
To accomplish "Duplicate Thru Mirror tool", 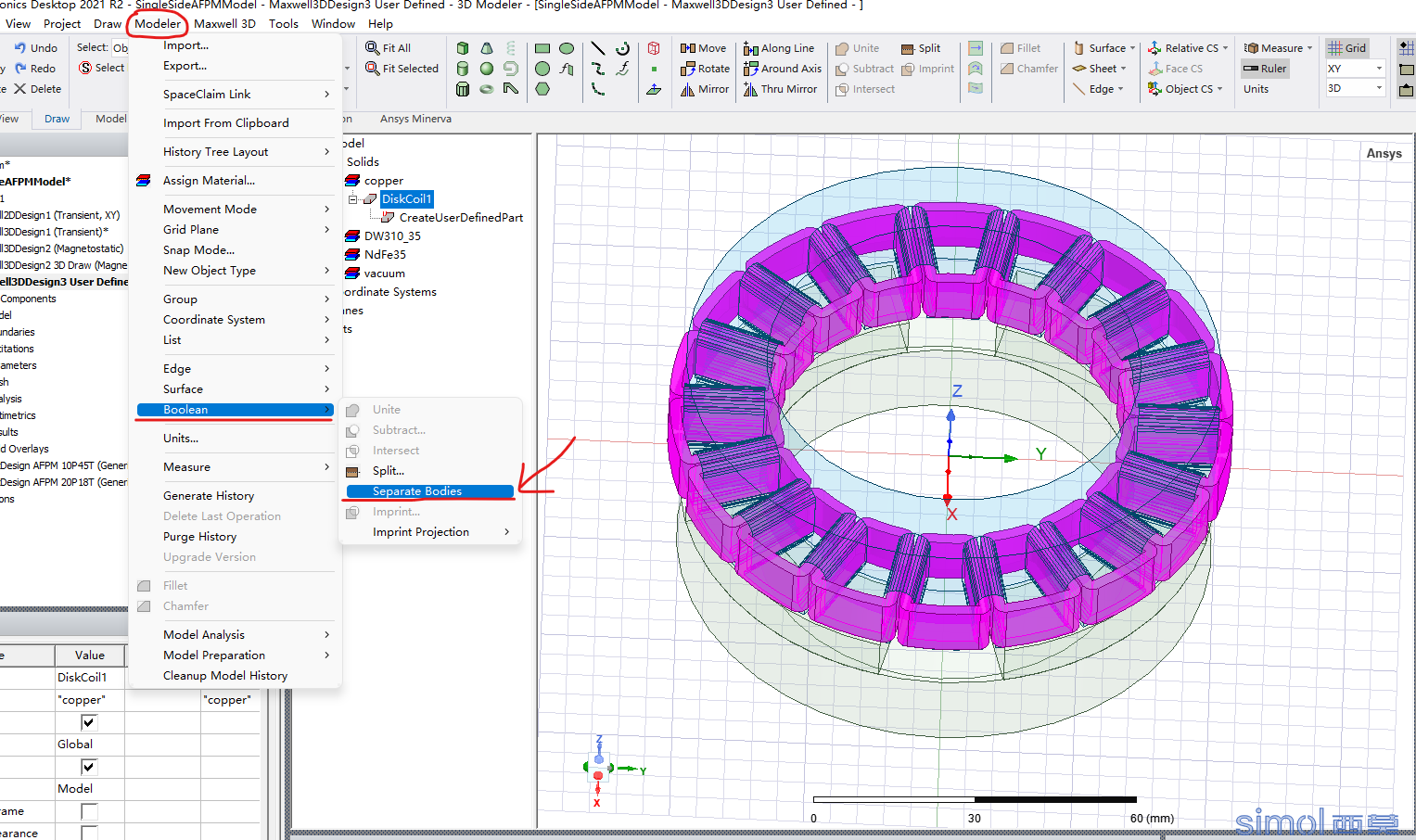I will [x=781, y=89].
